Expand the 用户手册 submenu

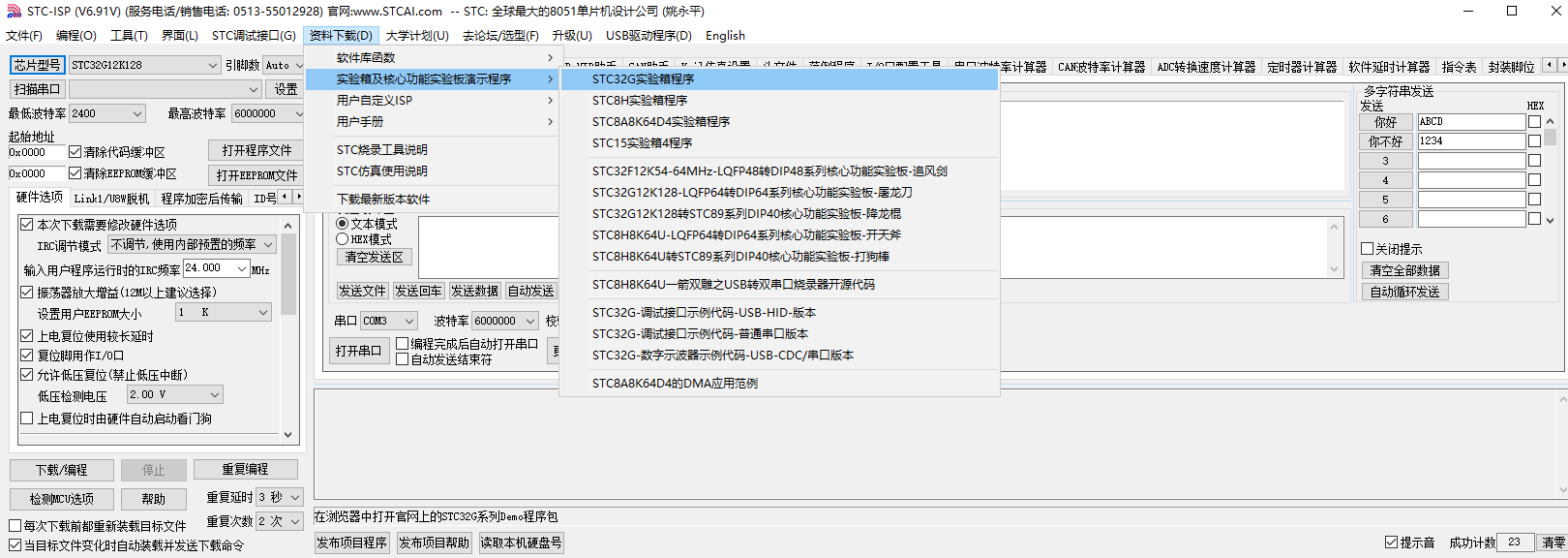pyautogui.click(x=433, y=122)
